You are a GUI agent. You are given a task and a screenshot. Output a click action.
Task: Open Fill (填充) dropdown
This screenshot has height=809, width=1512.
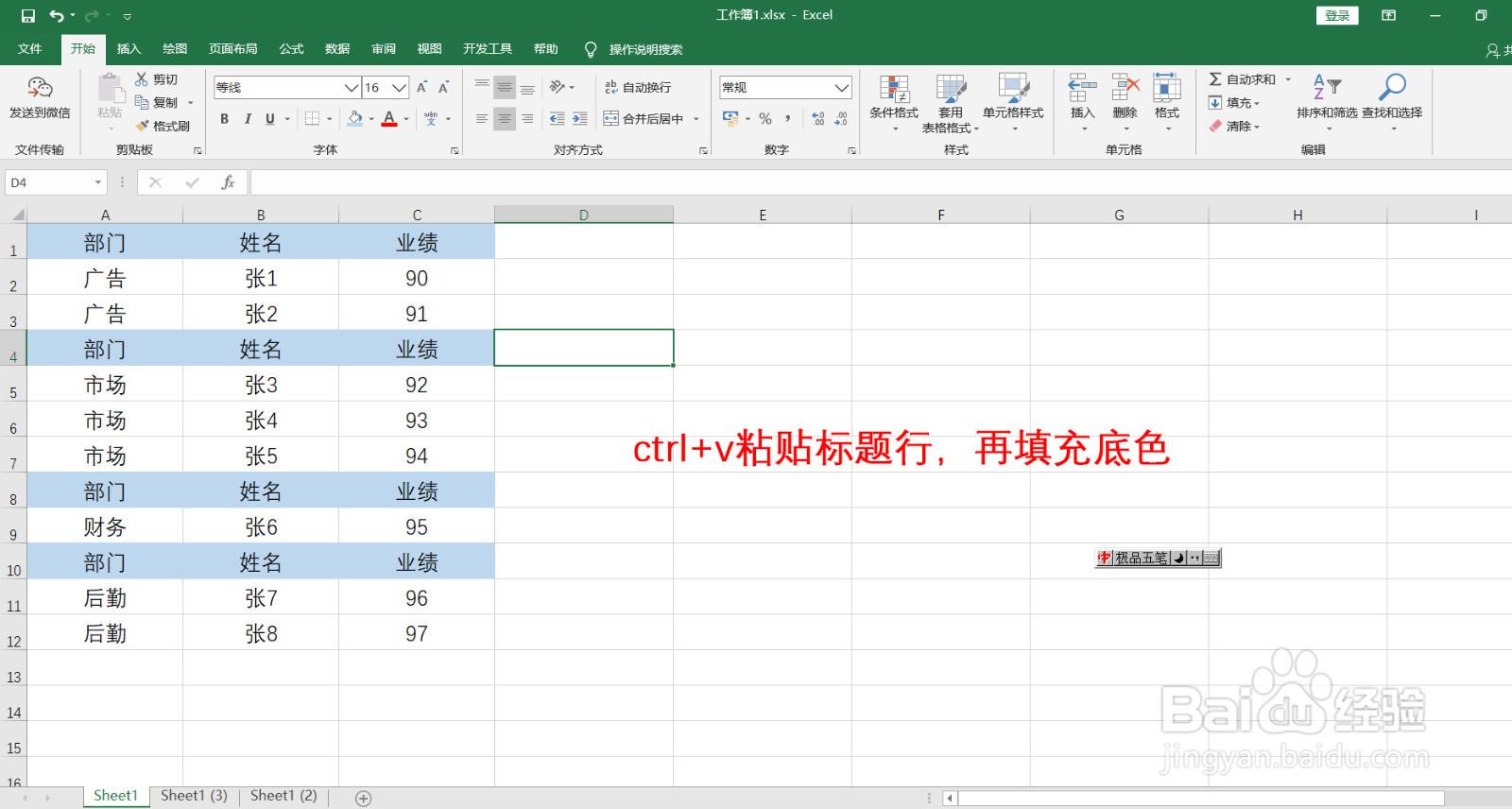tap(1234, 103)
